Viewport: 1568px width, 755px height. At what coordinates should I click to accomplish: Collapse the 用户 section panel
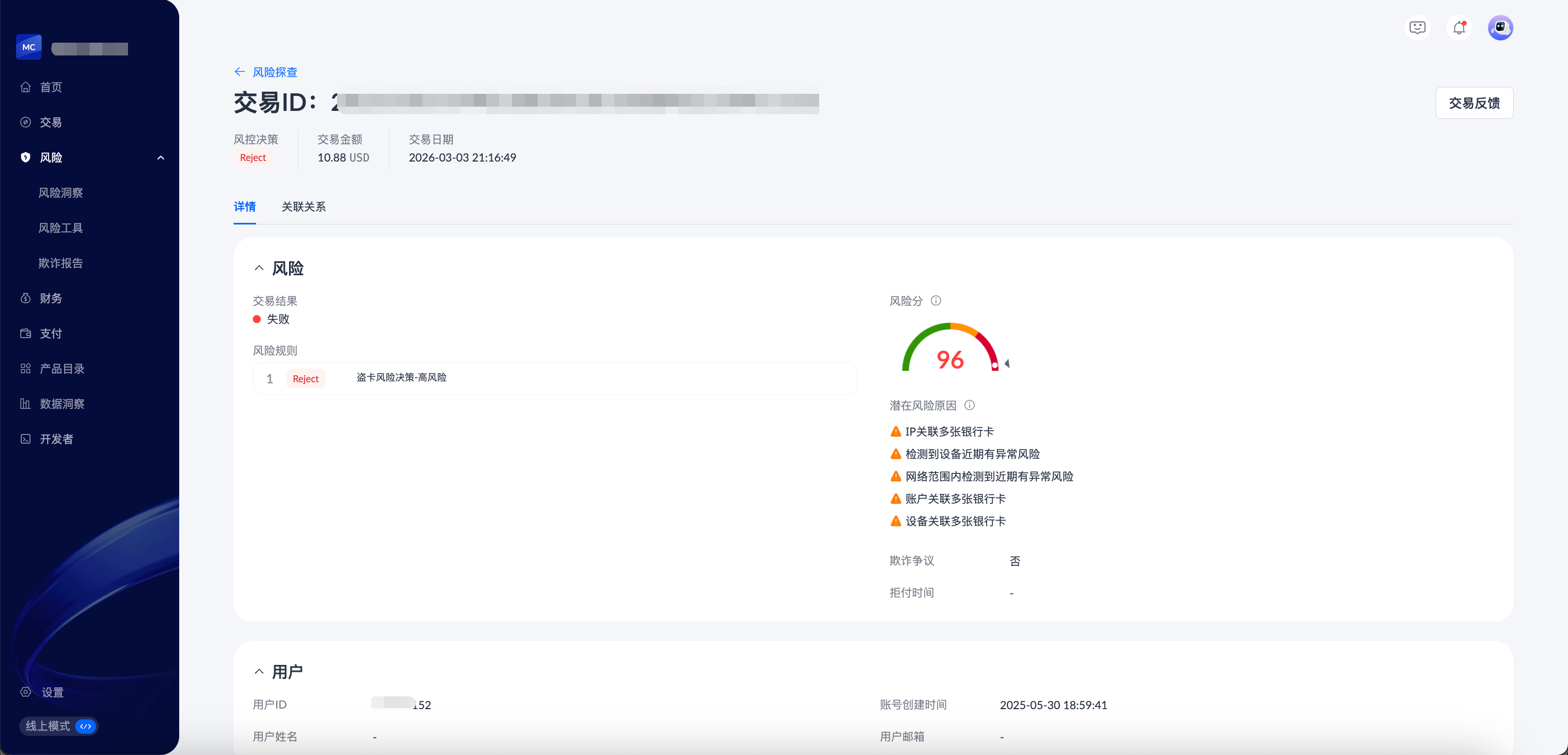259,672
